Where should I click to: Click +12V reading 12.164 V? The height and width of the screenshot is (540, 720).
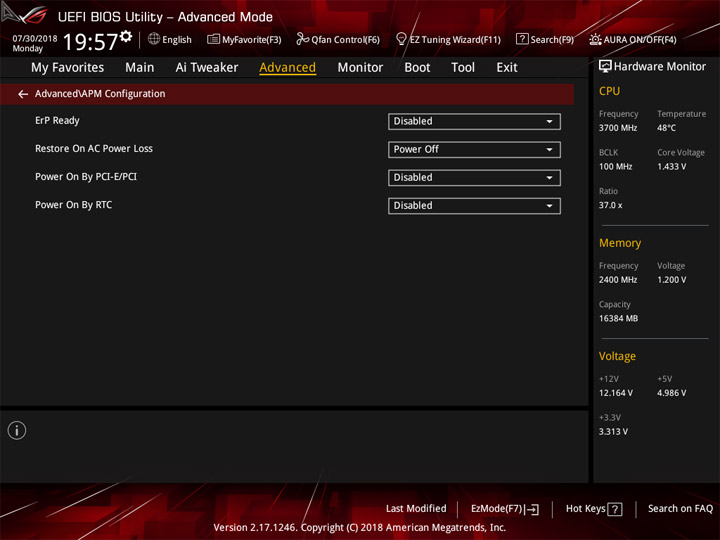(616, 393)
